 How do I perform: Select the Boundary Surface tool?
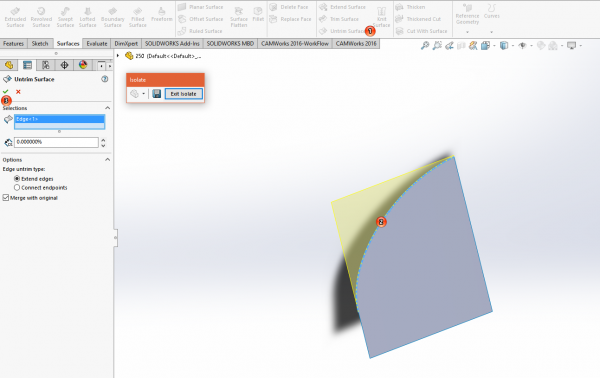click(112, 17)
